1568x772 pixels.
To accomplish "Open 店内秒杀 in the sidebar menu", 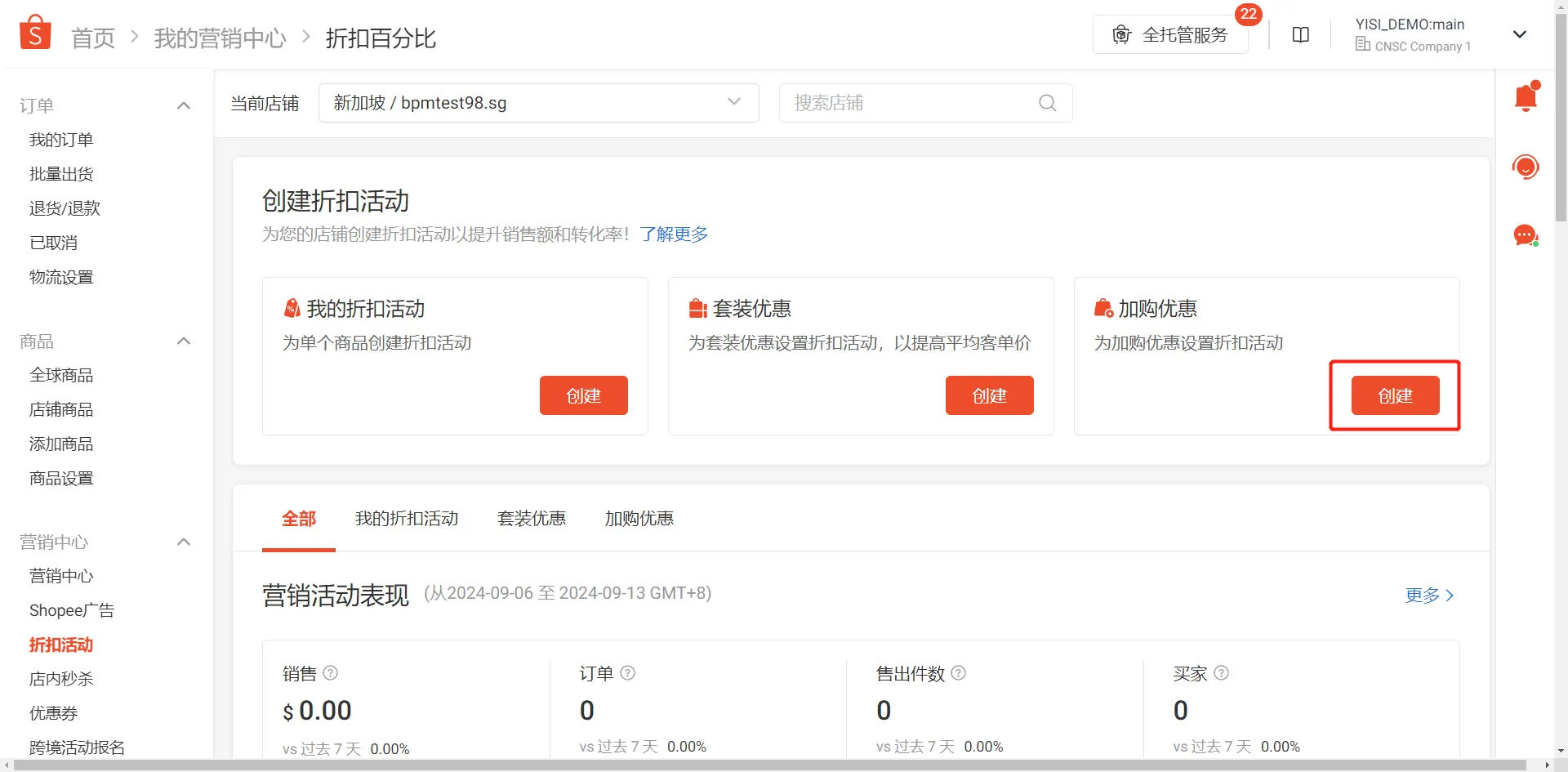I will [60, 678].
